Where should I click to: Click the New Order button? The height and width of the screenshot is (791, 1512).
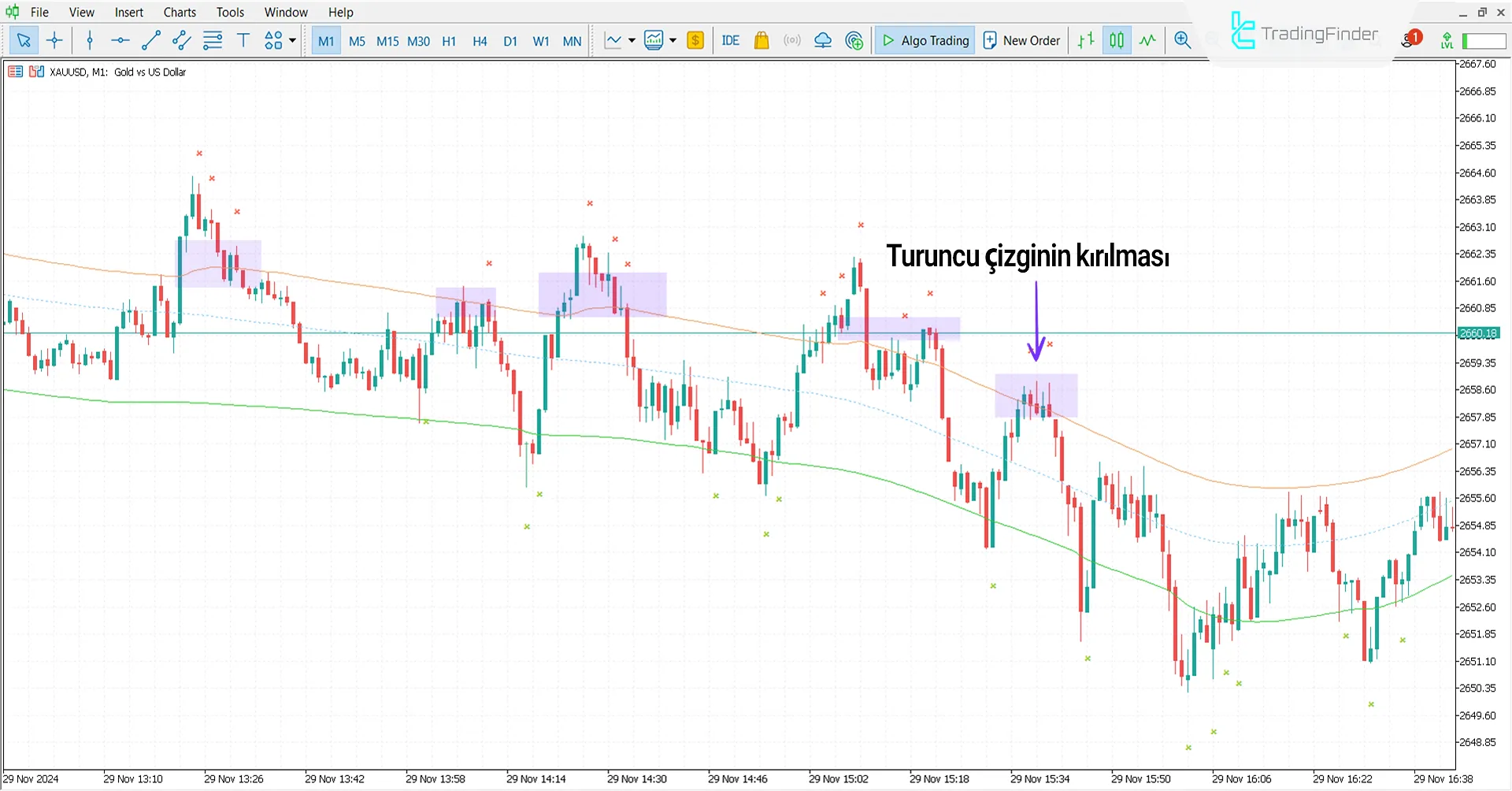(1021, 40)
